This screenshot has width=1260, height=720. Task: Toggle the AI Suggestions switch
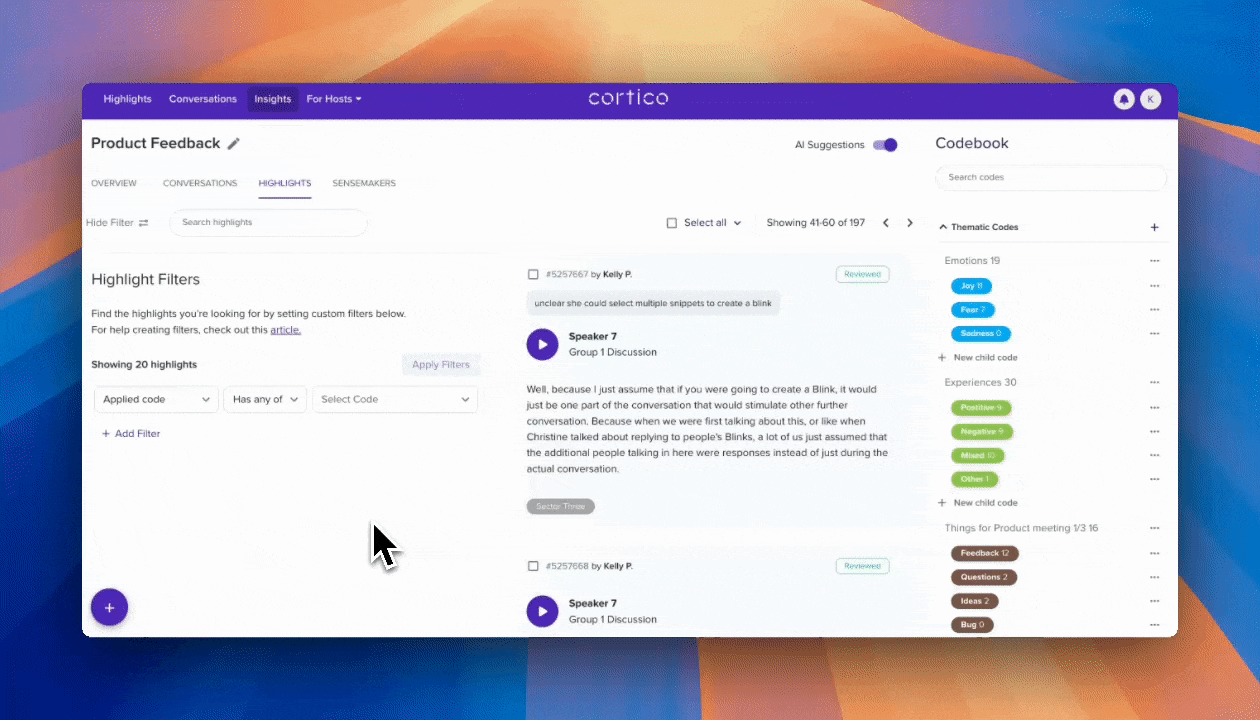pyautogui.click(x=885, y=145)
